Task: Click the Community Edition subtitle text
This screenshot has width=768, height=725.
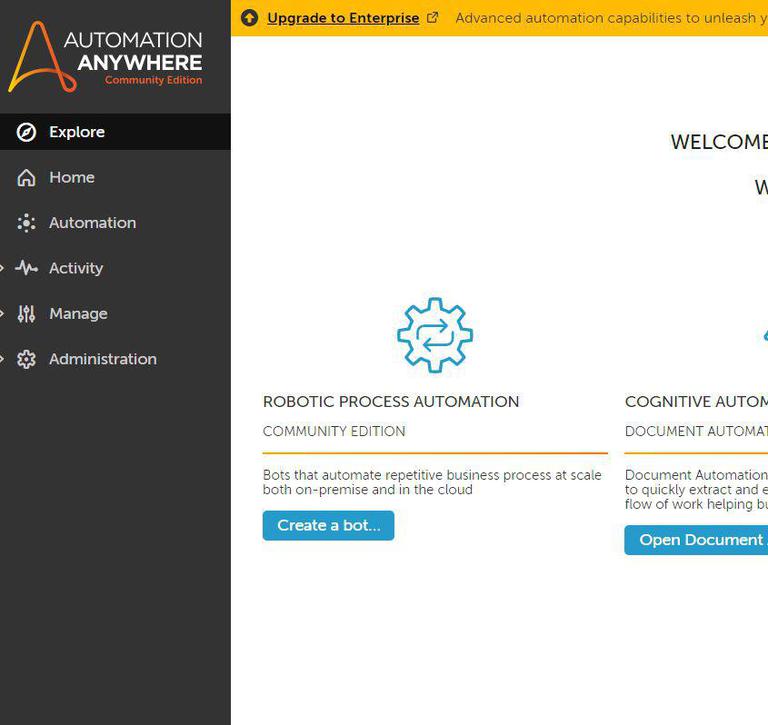Action: [x=334, y=431]
